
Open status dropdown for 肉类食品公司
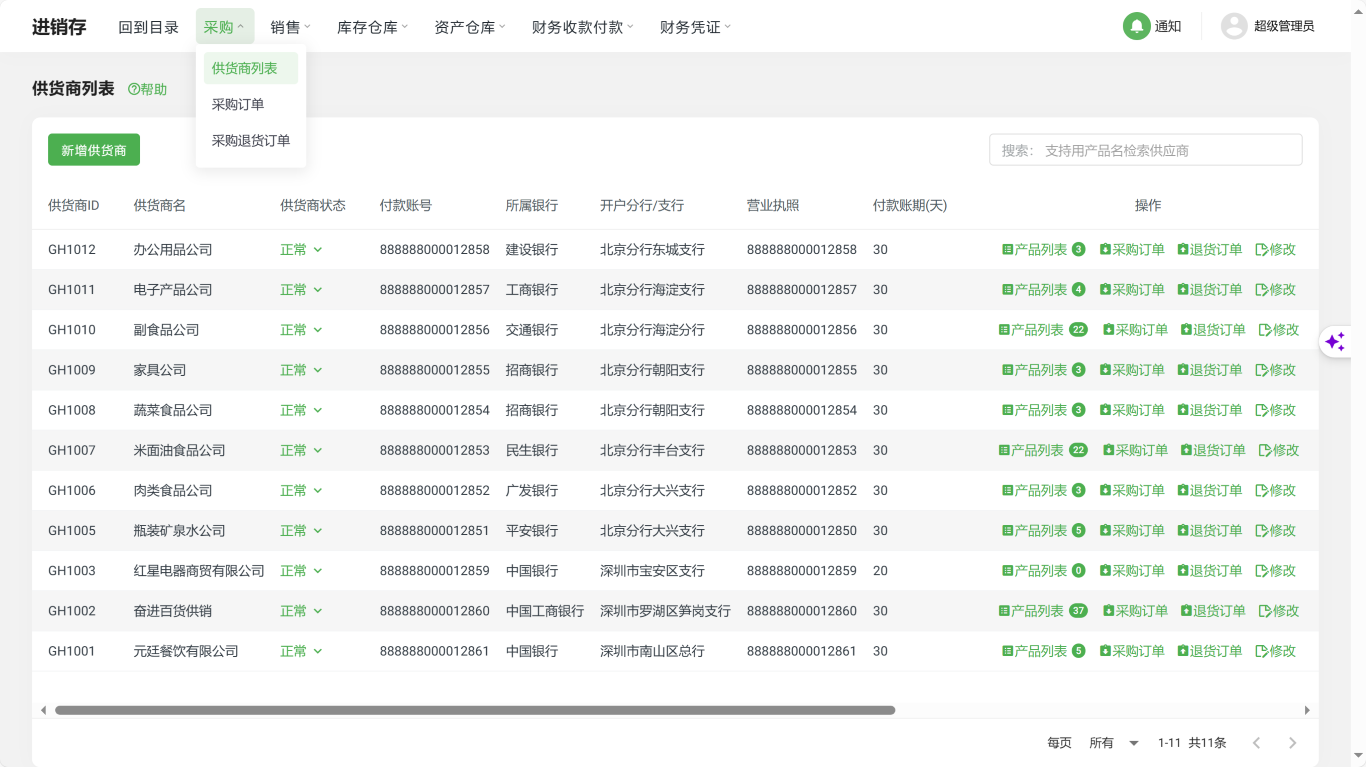pos(301,490)
